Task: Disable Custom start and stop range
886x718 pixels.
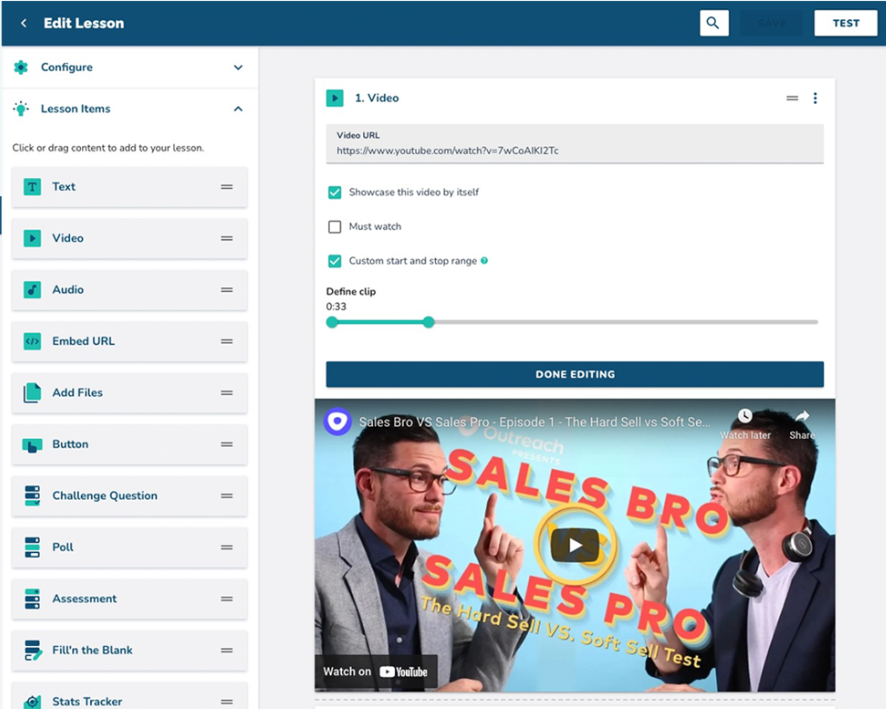Action: [335, 260]
